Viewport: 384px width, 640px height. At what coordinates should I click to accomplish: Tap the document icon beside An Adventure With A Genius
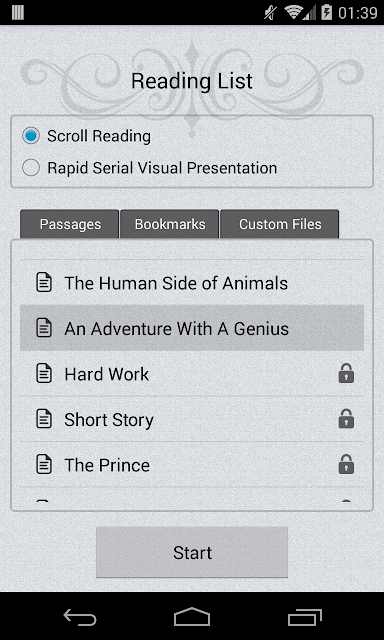tap(44, 328)
